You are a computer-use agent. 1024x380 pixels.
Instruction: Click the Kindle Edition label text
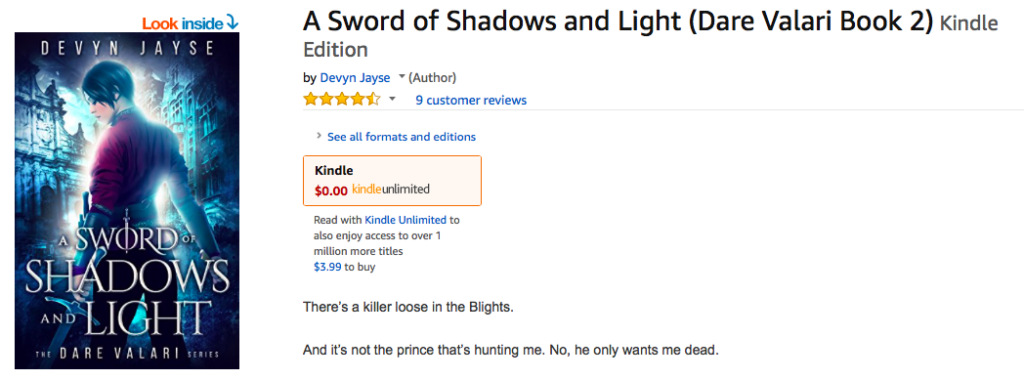(x=650, y=36)
